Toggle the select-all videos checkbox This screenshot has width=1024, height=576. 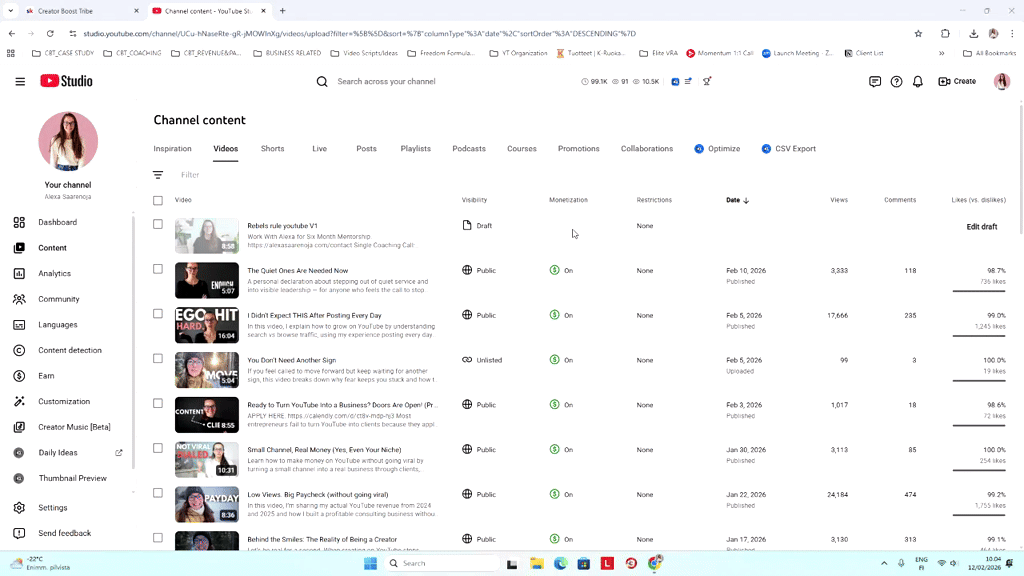[x=158, y=200]
